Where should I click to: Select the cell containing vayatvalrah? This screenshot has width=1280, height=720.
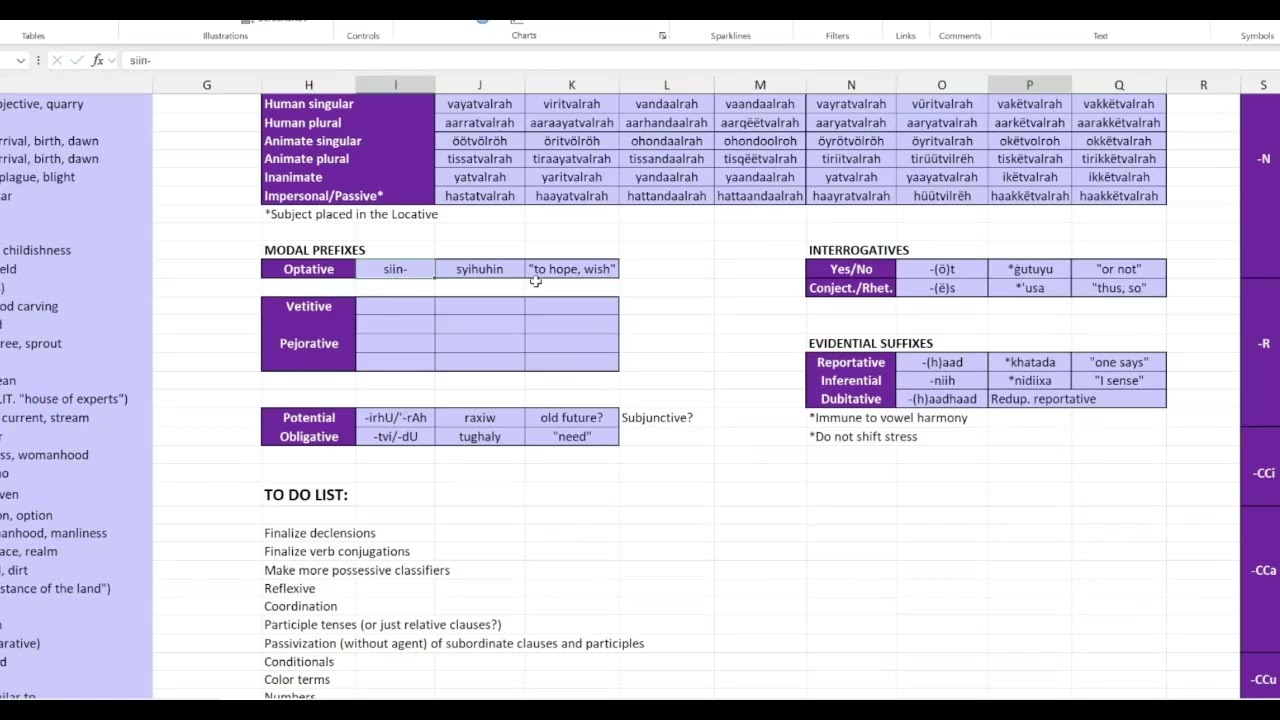(479, 104)
